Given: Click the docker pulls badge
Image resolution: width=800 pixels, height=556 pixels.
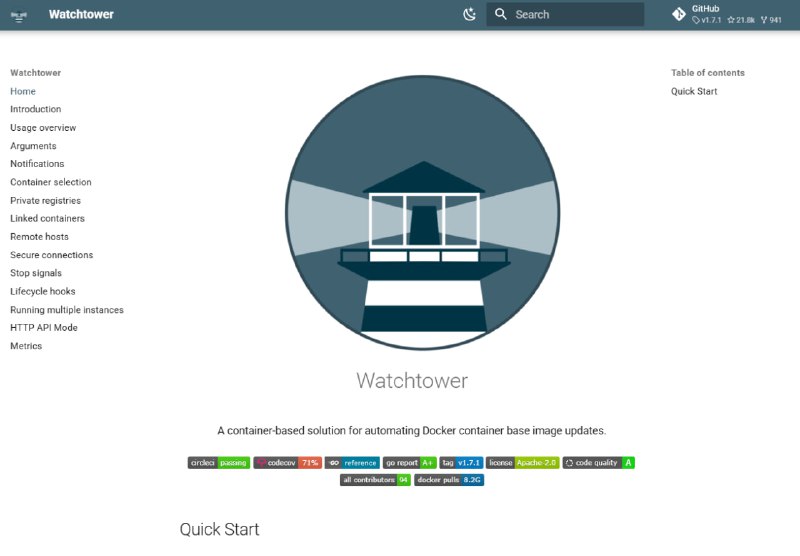Looking at the screenshot, I should click(449, 480).
